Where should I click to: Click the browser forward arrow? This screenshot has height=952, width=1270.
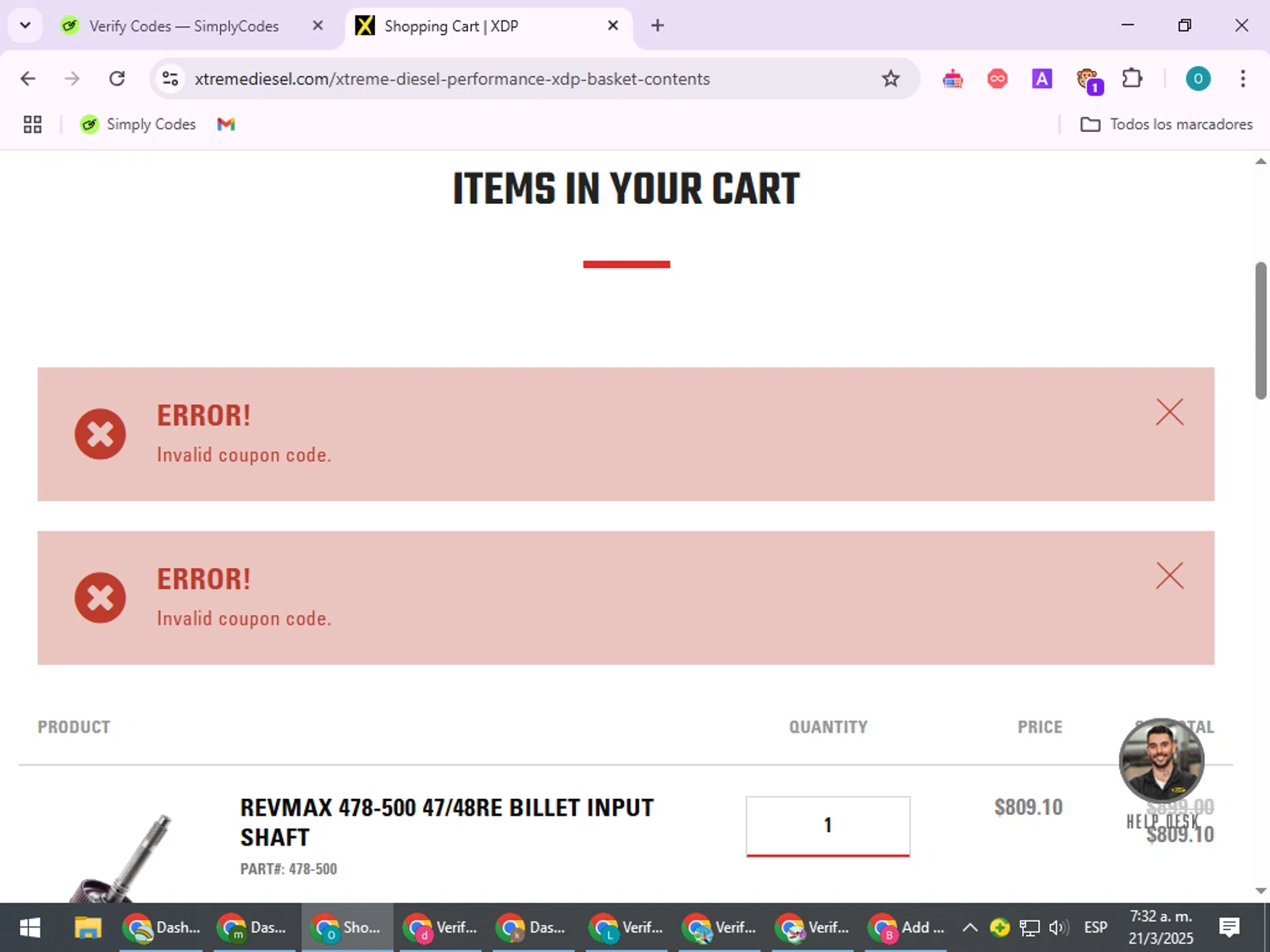72,79
